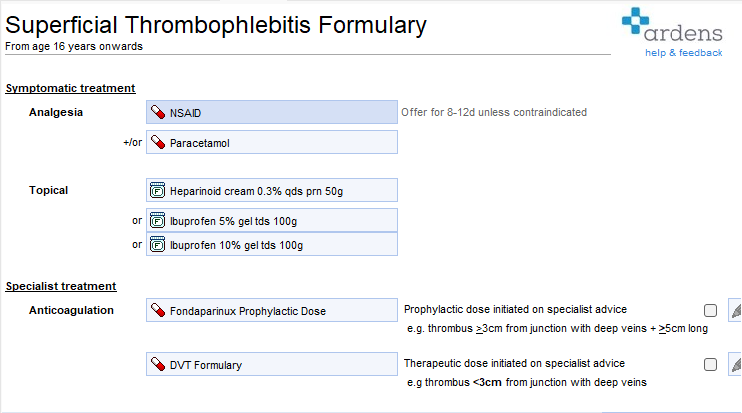Click the pencil icon beside prophylactic dose

click(x=735, y=310)
